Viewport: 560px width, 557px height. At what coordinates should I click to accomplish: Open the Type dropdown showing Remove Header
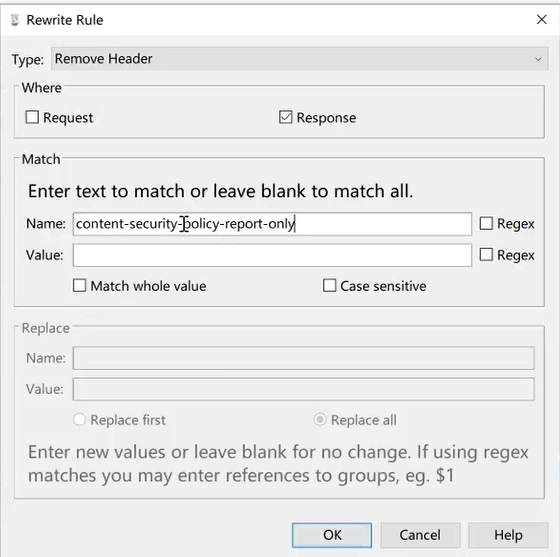click(299, 59)
